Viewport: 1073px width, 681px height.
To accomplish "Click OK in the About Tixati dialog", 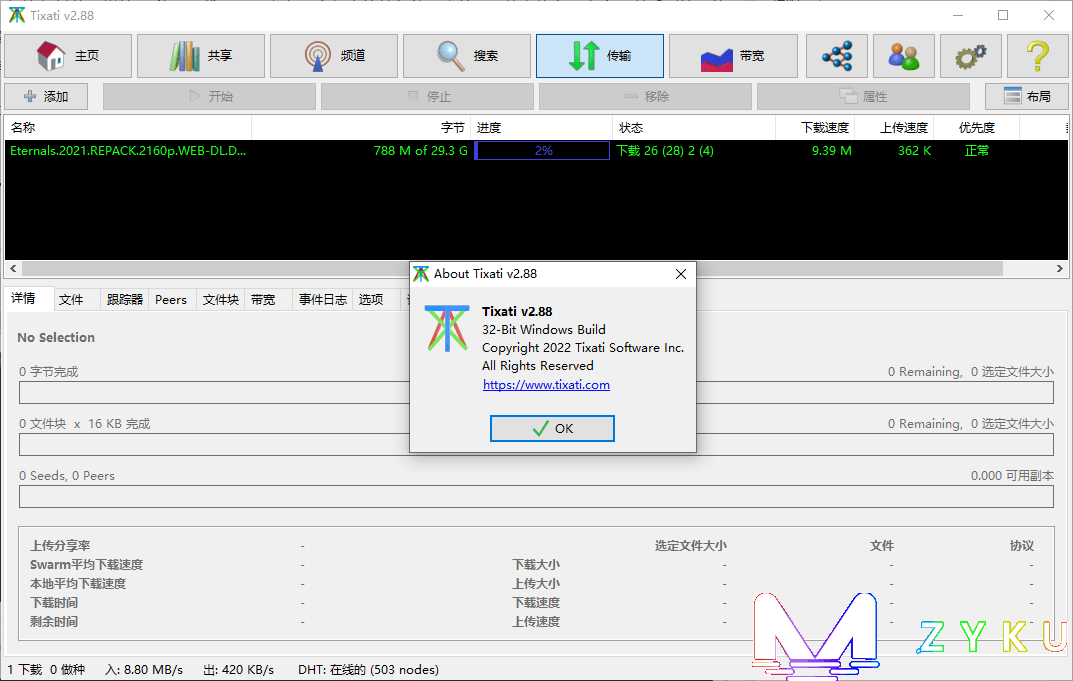I will [x=552, y=428].
